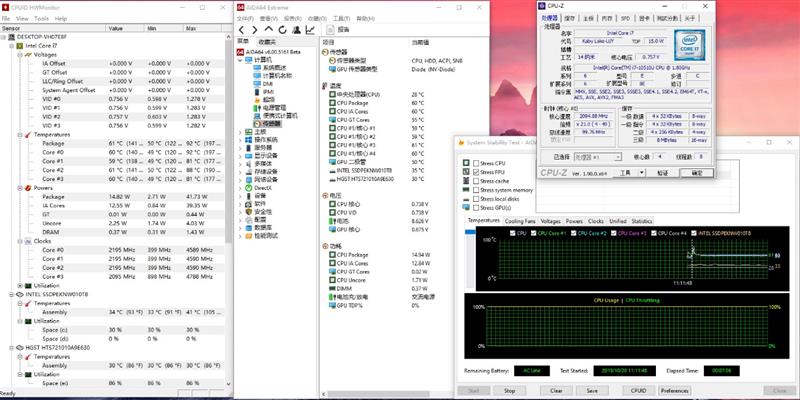The height and width of the screenshot is (400, 800).
Task: Click the AIDA64 report icon in toolbar
Action: click(x=331, y=30)
